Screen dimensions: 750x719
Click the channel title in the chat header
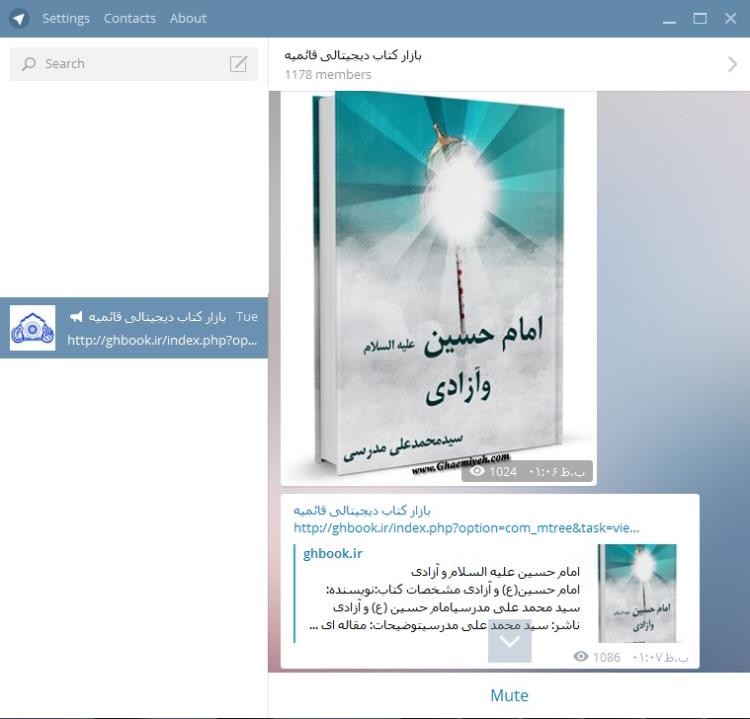(x=353, y=55)
